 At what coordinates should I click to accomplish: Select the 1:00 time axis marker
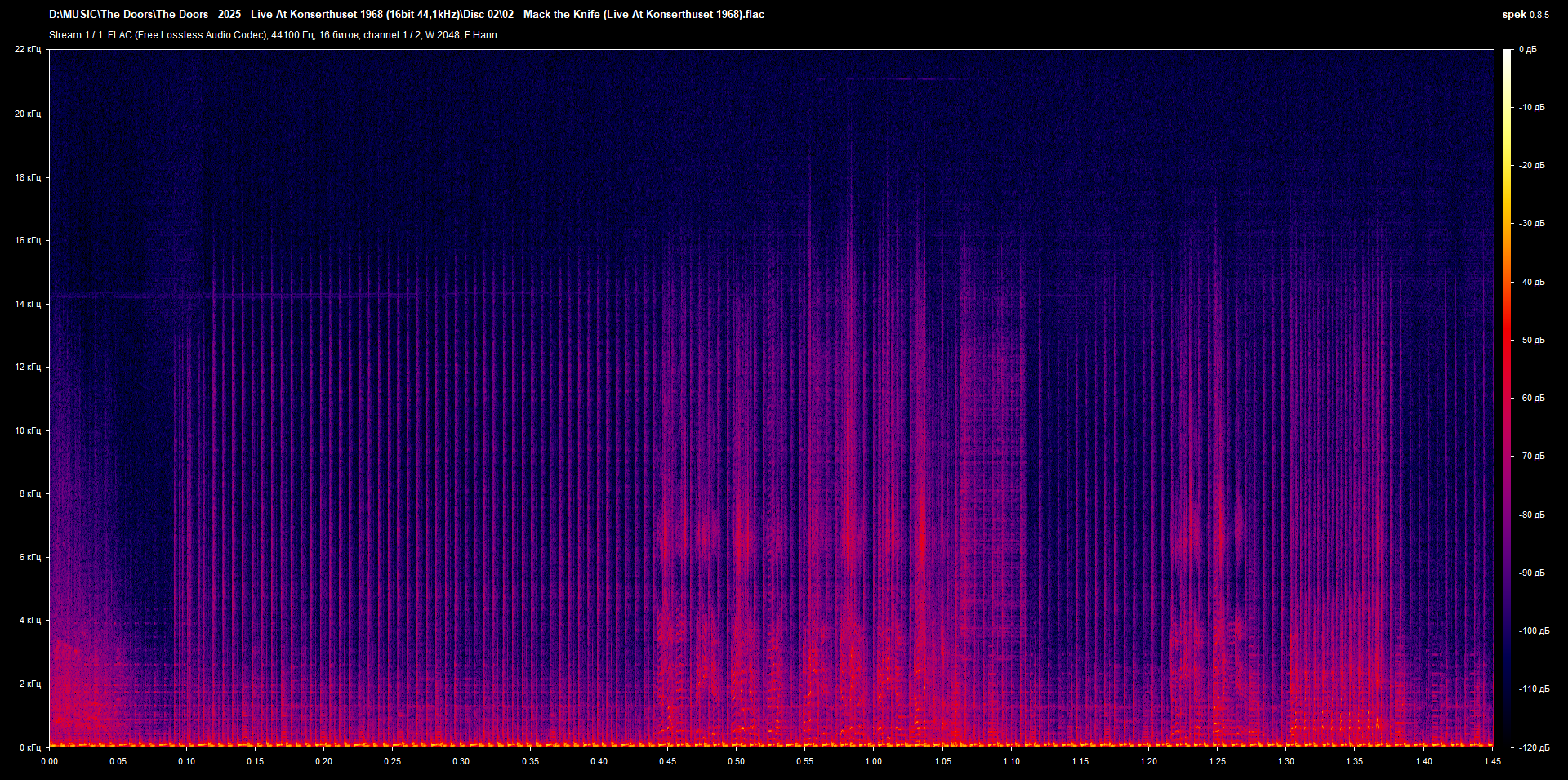(873, 761)
